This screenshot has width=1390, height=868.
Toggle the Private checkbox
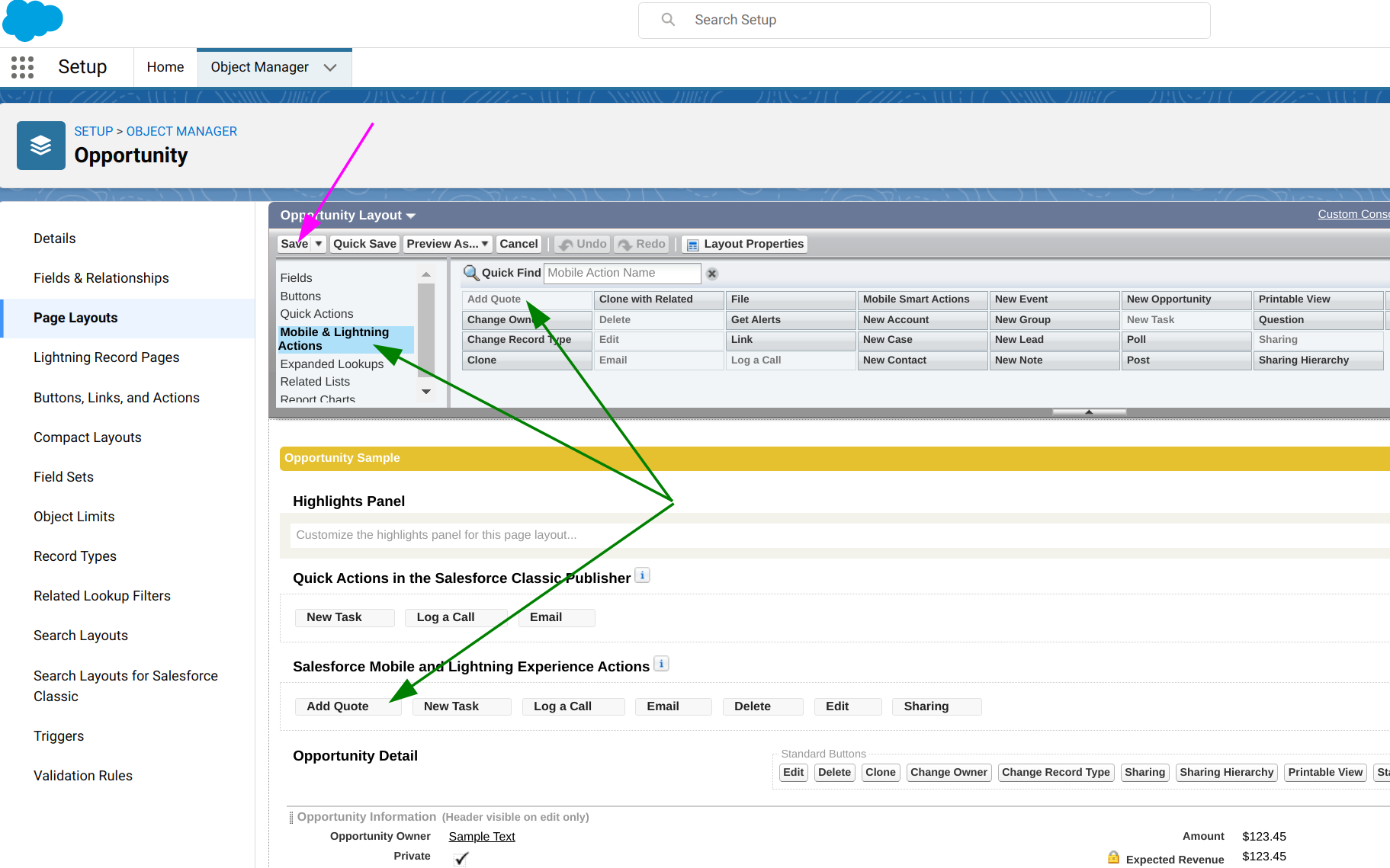tap(461, 858)
